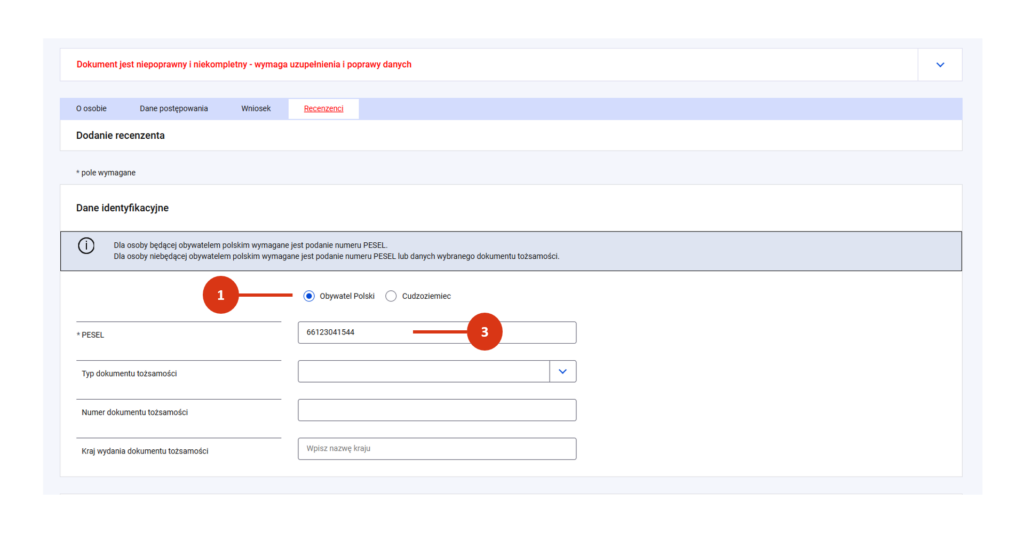Click the red invalid document warning text

tap(244, 65)
